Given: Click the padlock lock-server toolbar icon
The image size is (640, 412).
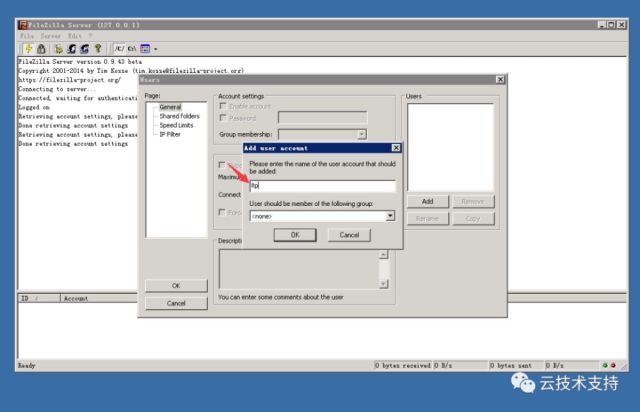Looking at the screenshot, I should coord(41,49).
